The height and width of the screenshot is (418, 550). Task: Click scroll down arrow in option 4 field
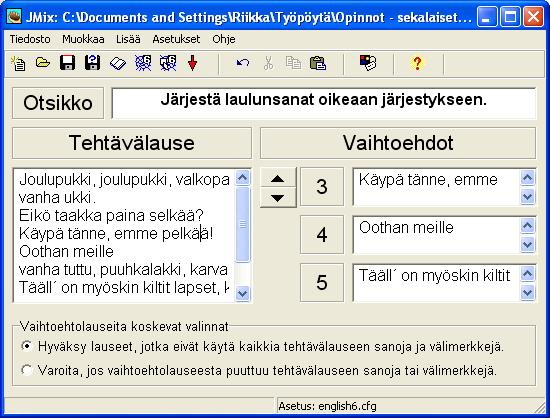pyautogui.click(x=528, y=245)
